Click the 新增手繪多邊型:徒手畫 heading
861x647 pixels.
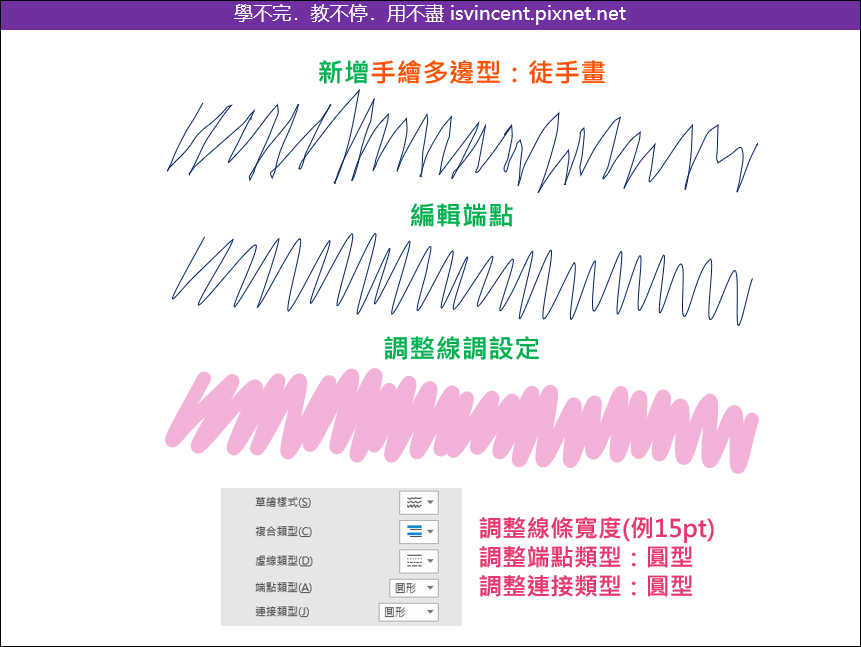[462, 72]
